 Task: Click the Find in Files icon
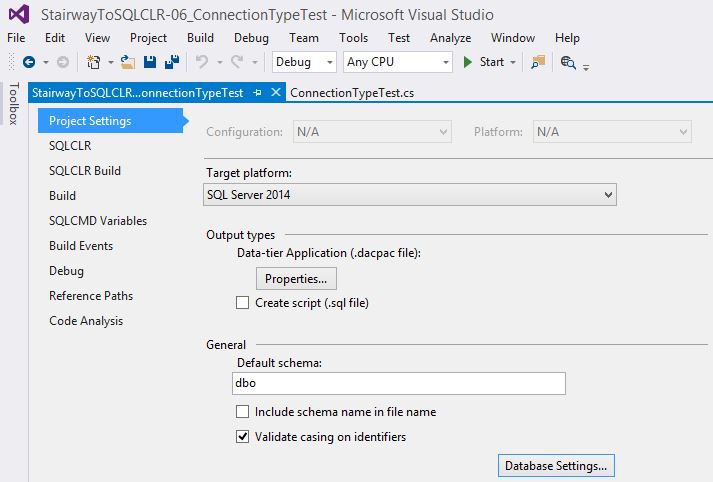click(539, 62)
